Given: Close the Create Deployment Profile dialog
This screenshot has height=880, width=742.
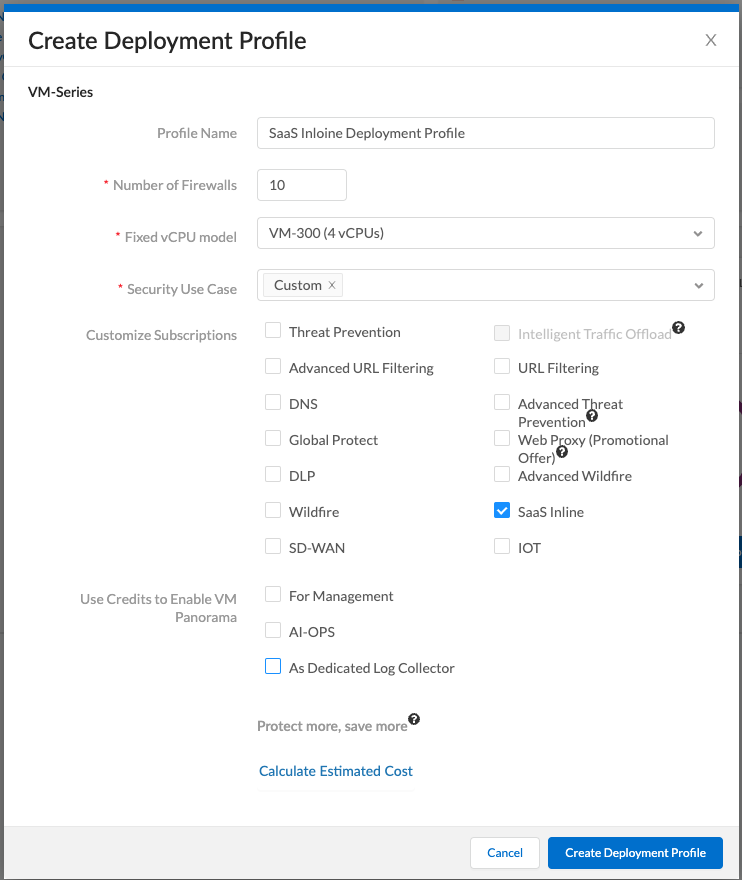Looking at the screenshot, I should pyautogui.click(x=711, y=40).
